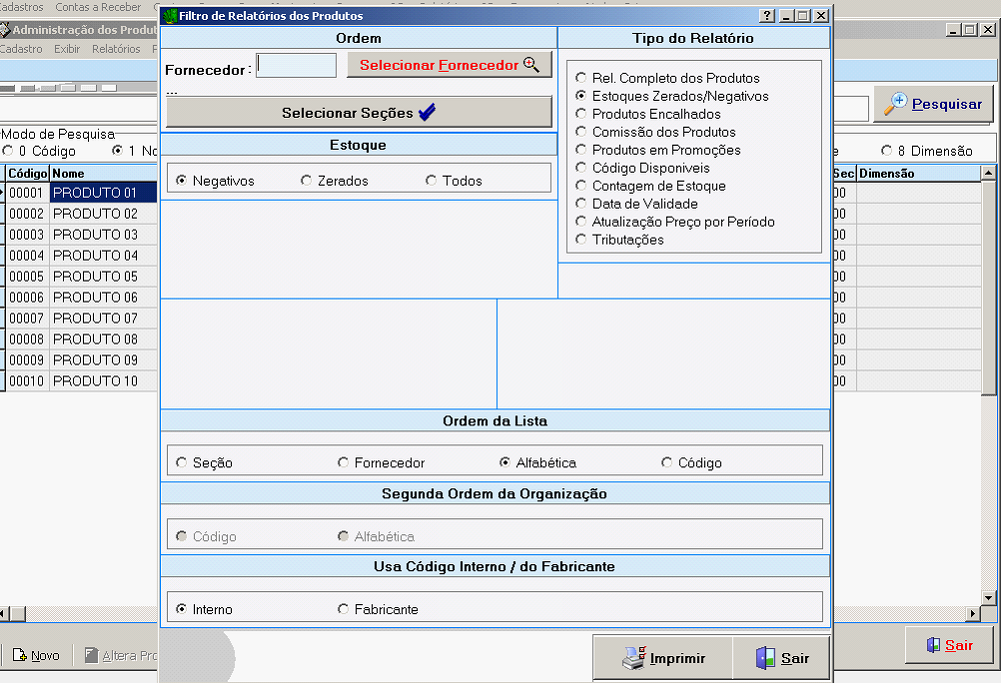Click into the Fornecedor input field
Screen dimensions: 1002x684
(297, 66)
